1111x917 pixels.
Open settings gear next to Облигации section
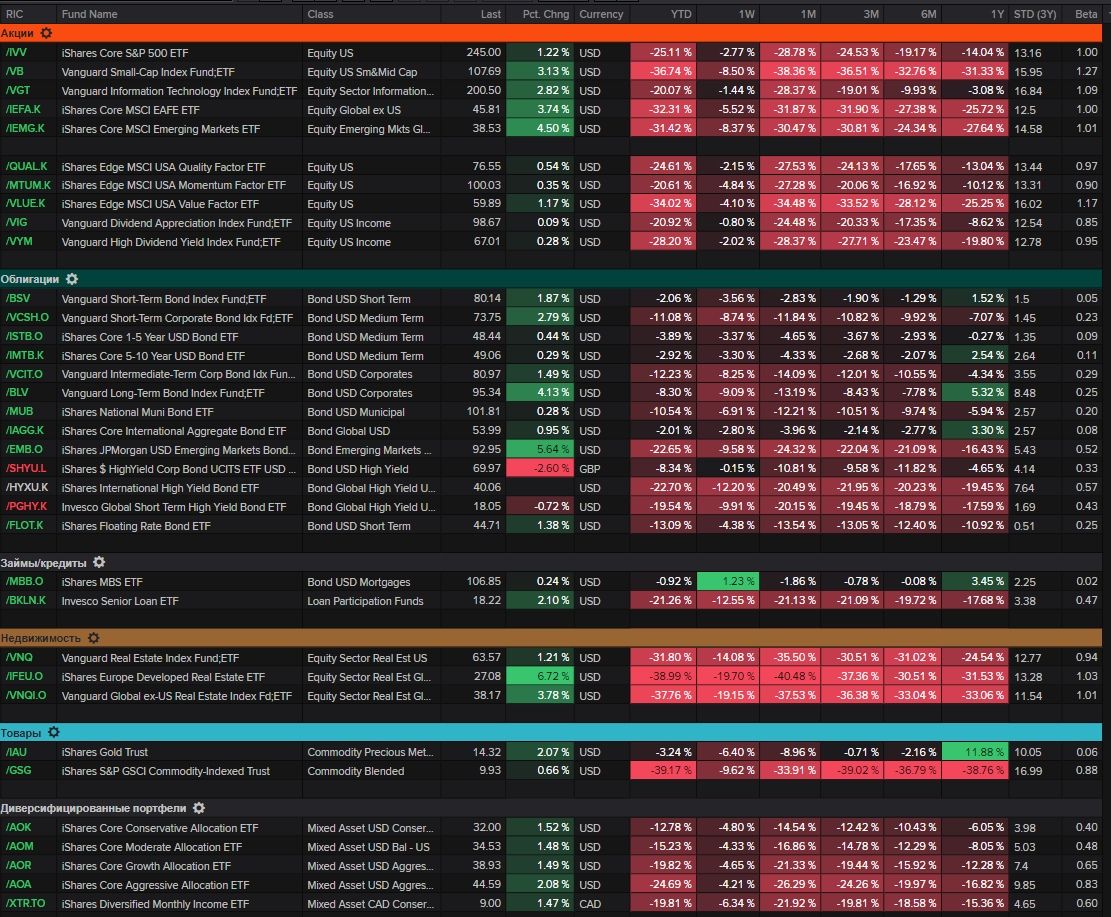point(72,279)
